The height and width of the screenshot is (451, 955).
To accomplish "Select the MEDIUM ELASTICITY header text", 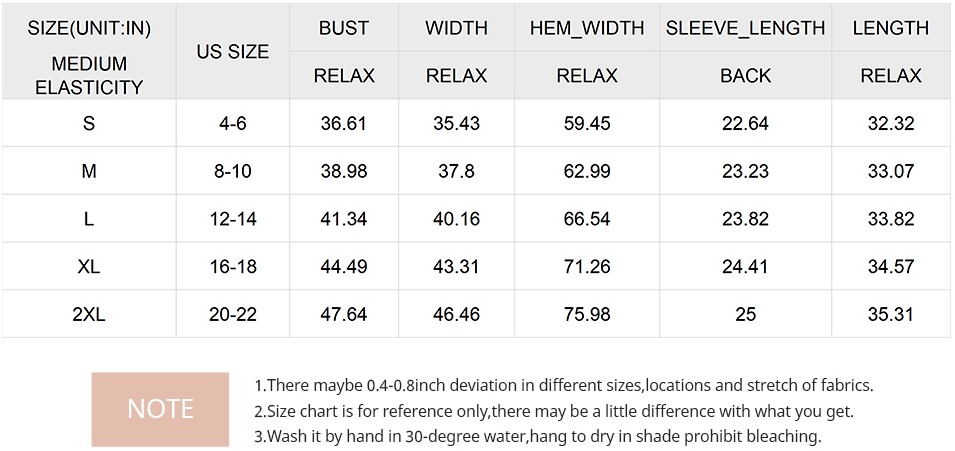I will pyautogui.click(x=89, y=76).
